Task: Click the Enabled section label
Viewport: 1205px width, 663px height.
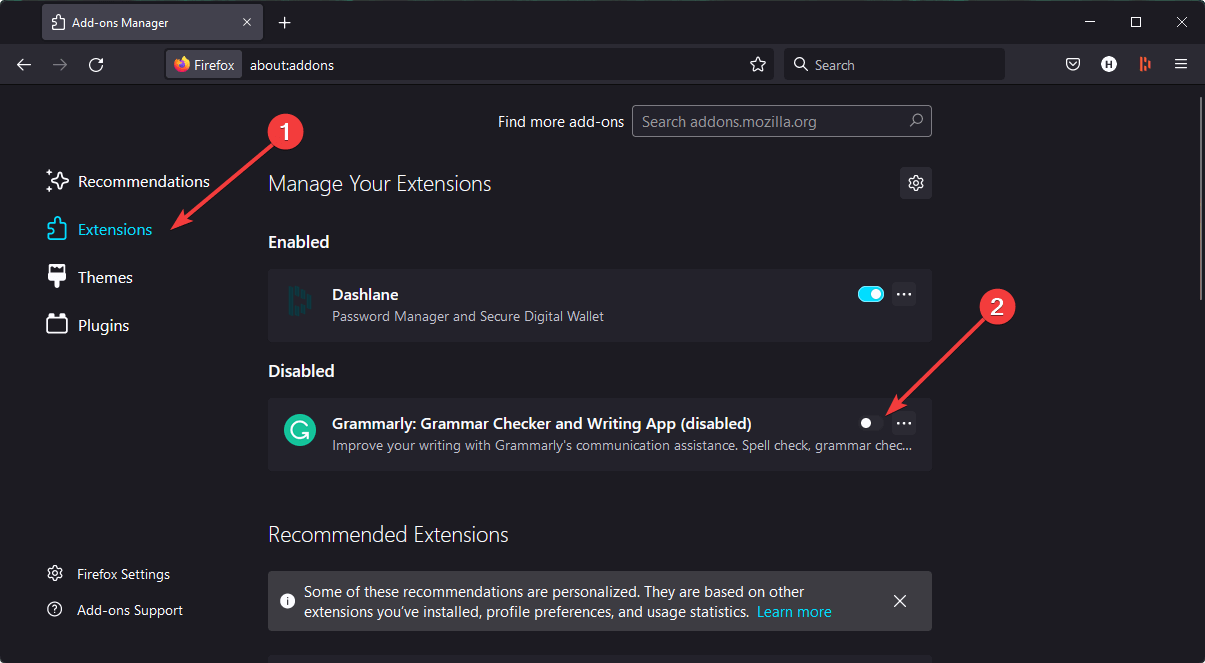Action: 299,242
